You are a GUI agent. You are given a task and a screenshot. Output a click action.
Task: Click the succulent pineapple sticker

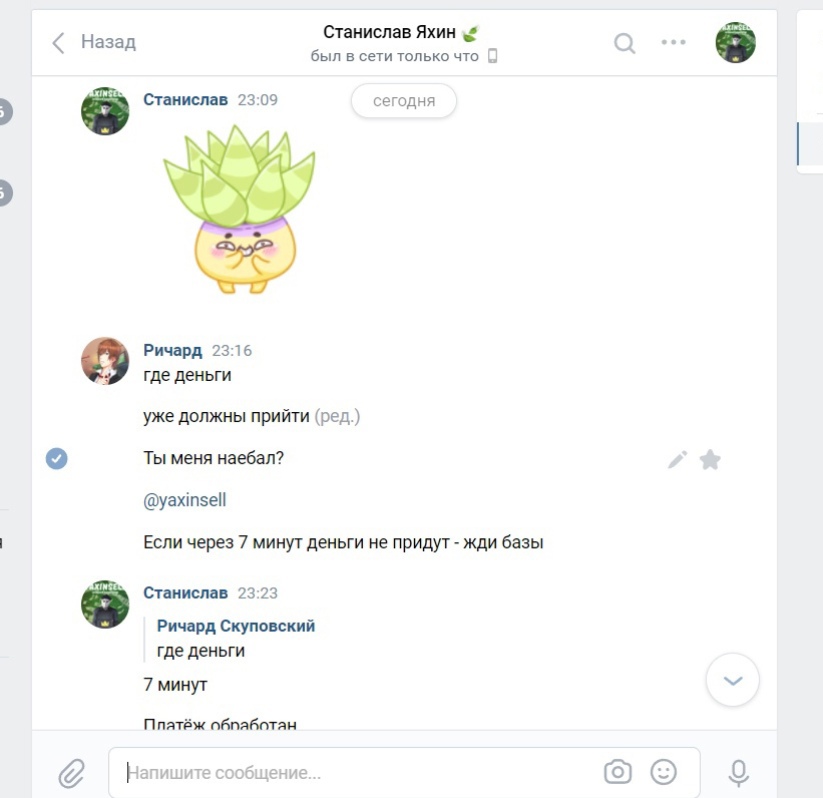point(239,209)
